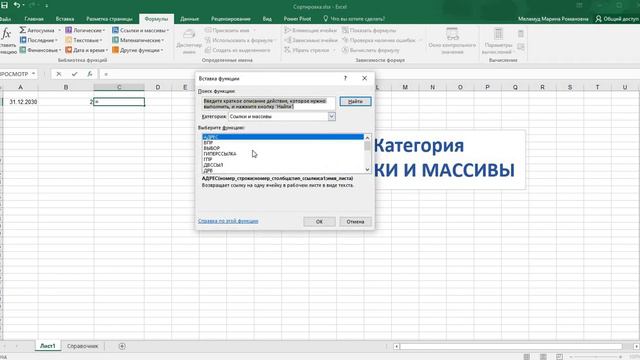This screenshot has width=640, height=360.
Task: Click the calculate-sheet icon below the calculator
Action: click(520, 47)
